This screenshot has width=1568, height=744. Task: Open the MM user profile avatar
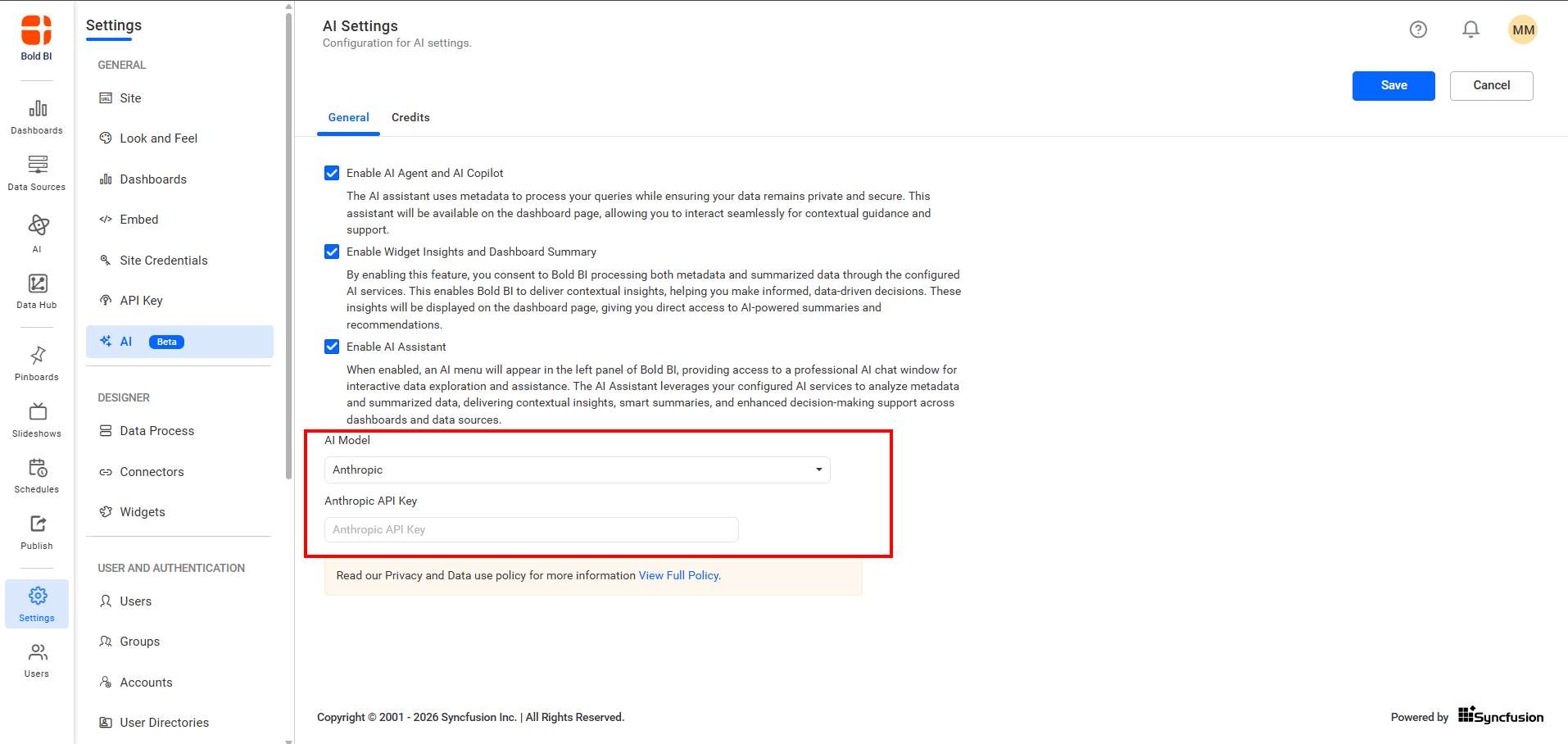point(1523,29)
